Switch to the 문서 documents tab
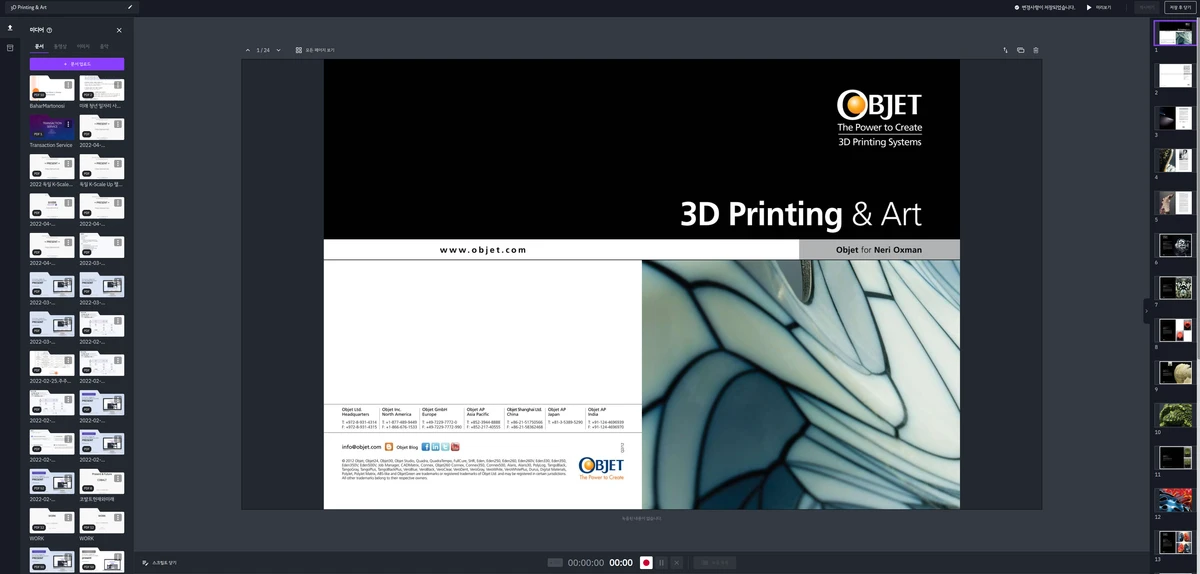This screenshot has width=1200, height=574. coord(39,46)
